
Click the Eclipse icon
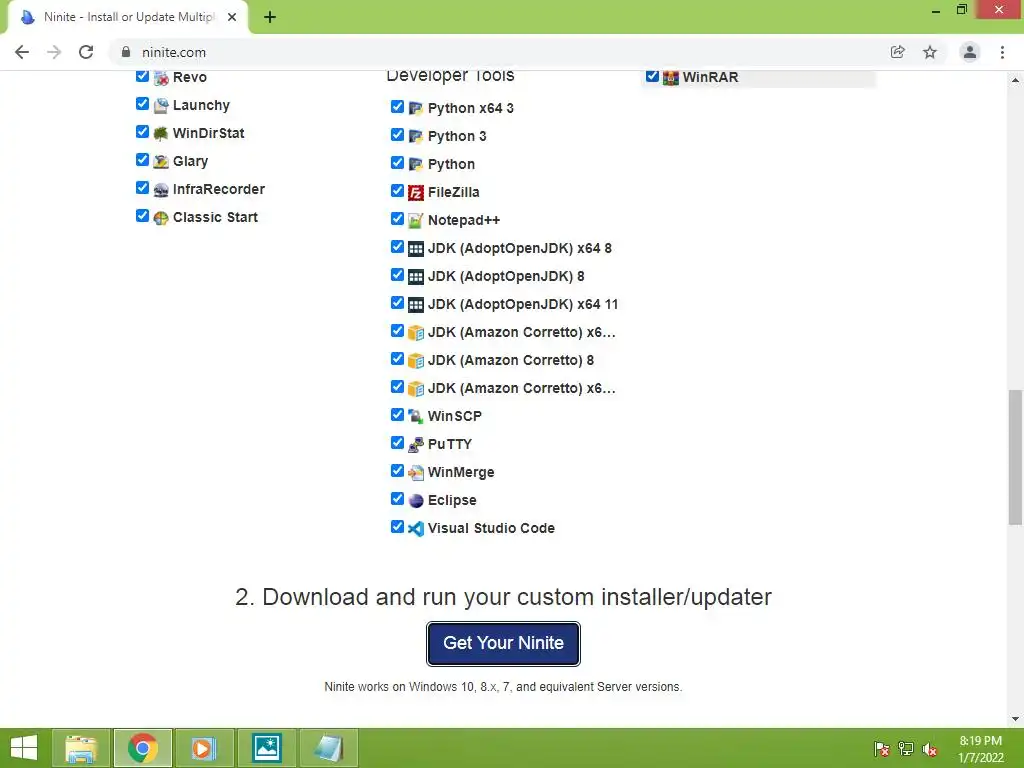(x=415, y=501)
